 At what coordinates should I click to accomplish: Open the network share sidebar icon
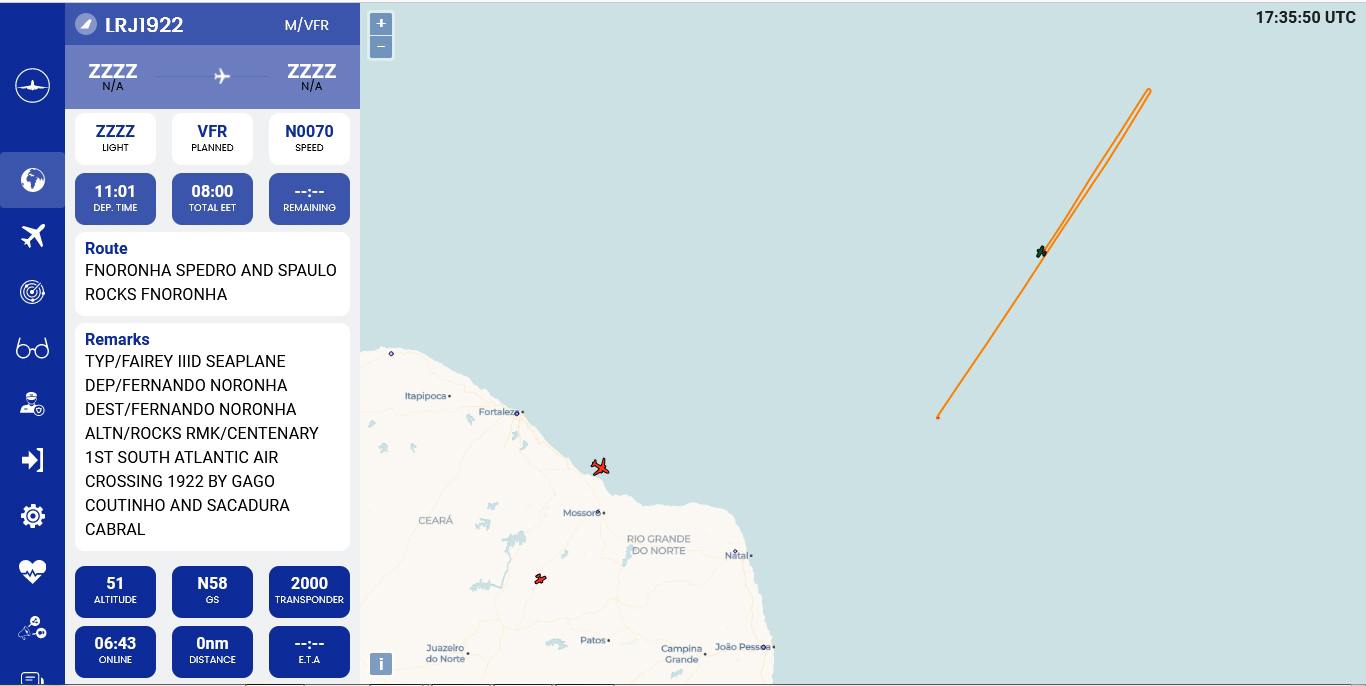coord(32,629)
